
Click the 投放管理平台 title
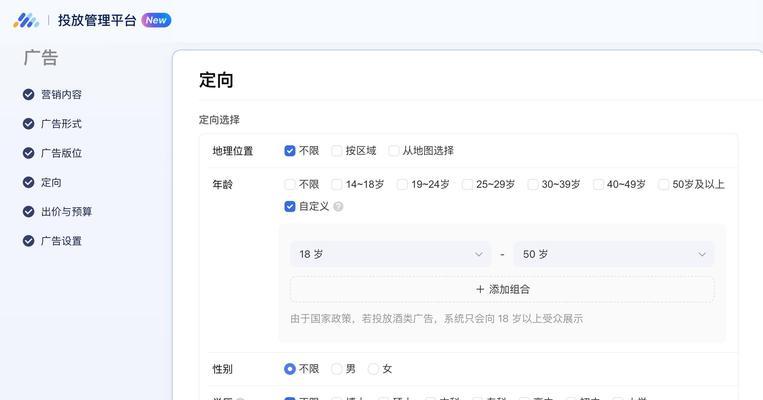coord(97,20)
